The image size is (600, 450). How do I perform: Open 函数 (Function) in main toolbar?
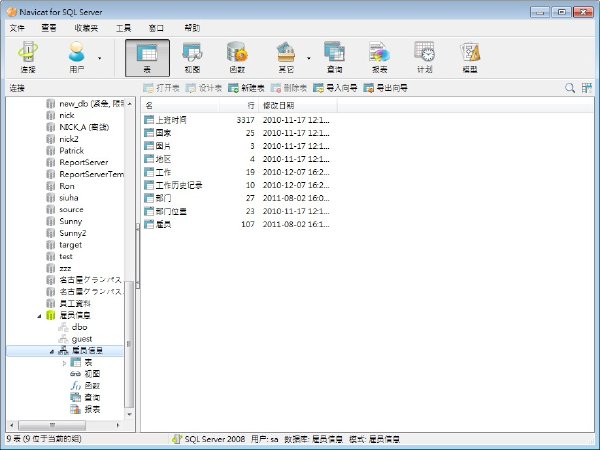tap(237, 57)
